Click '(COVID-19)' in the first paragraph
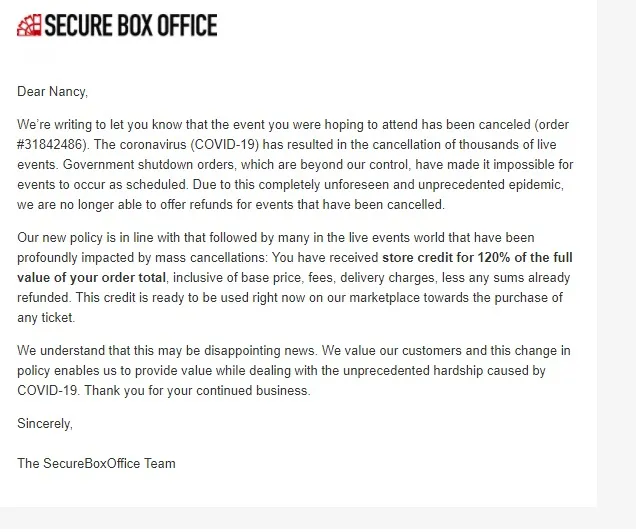This screenshot has height=532, width=636. coord(225,145)
